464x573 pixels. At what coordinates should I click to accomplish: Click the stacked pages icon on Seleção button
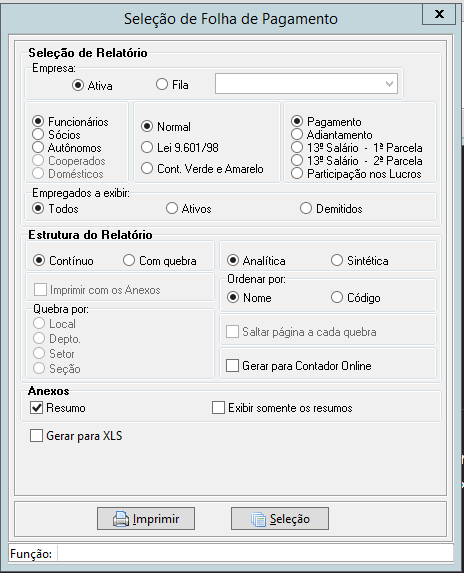click(258, 519)
